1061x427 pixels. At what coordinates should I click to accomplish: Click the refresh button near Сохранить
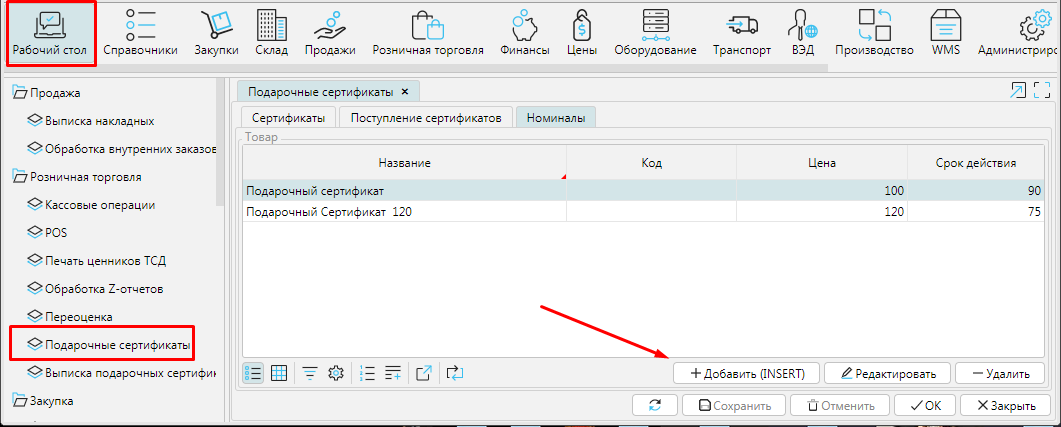coord(655,406)
